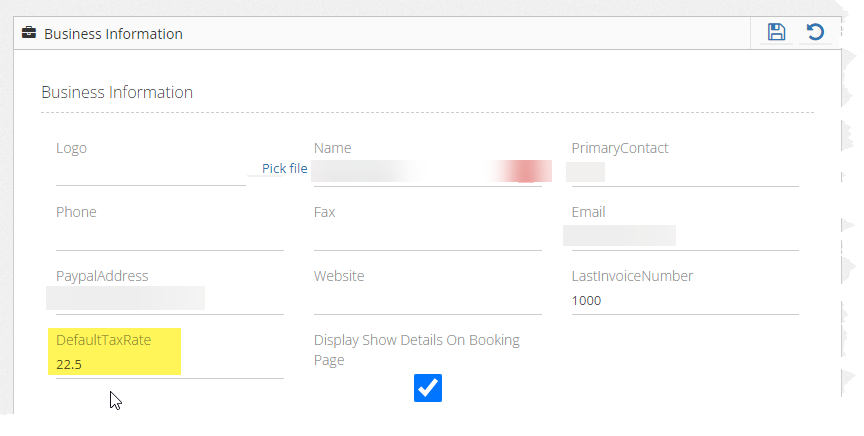Click the Business Information panel title text
Screen dimensions: 864x436
coord(113,34)
